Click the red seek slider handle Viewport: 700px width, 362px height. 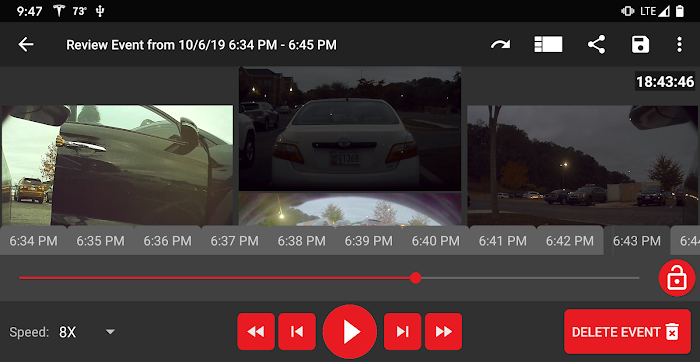point(416,278)
